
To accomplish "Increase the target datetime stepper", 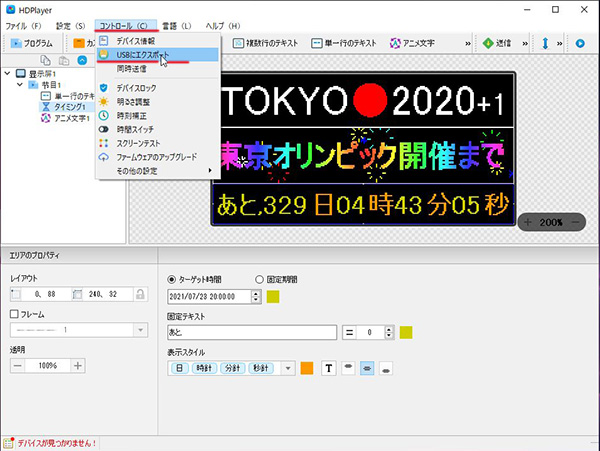I will (x=256, y=293).
